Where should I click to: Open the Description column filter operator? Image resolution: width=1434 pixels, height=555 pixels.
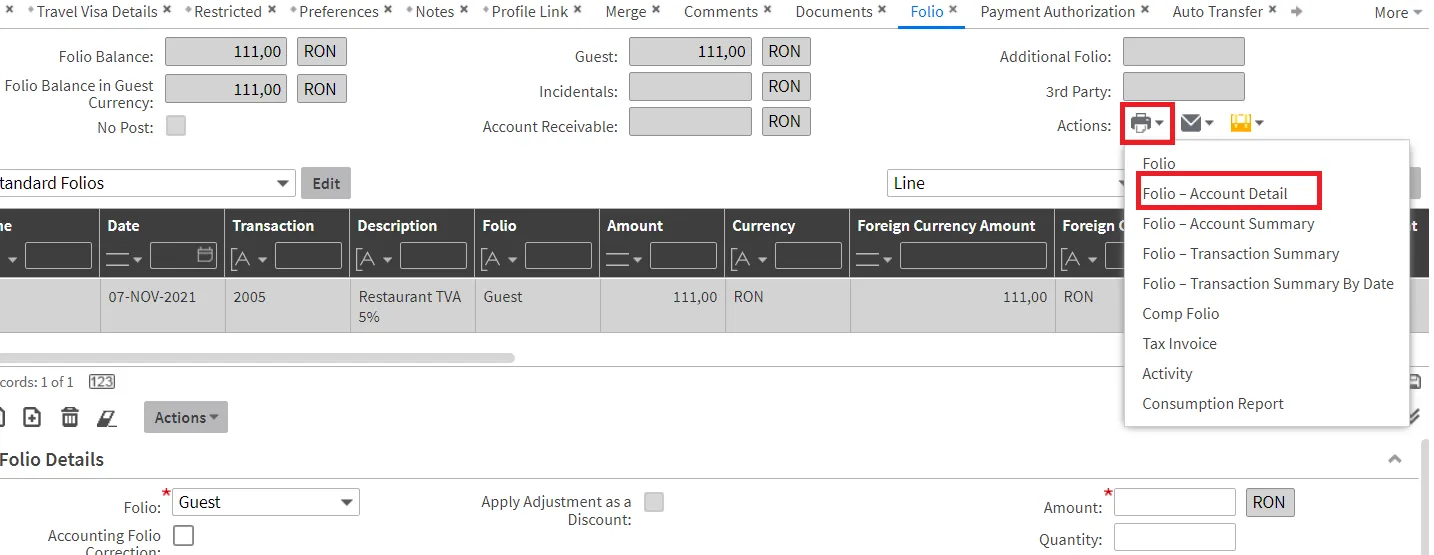tap(375, 259)
